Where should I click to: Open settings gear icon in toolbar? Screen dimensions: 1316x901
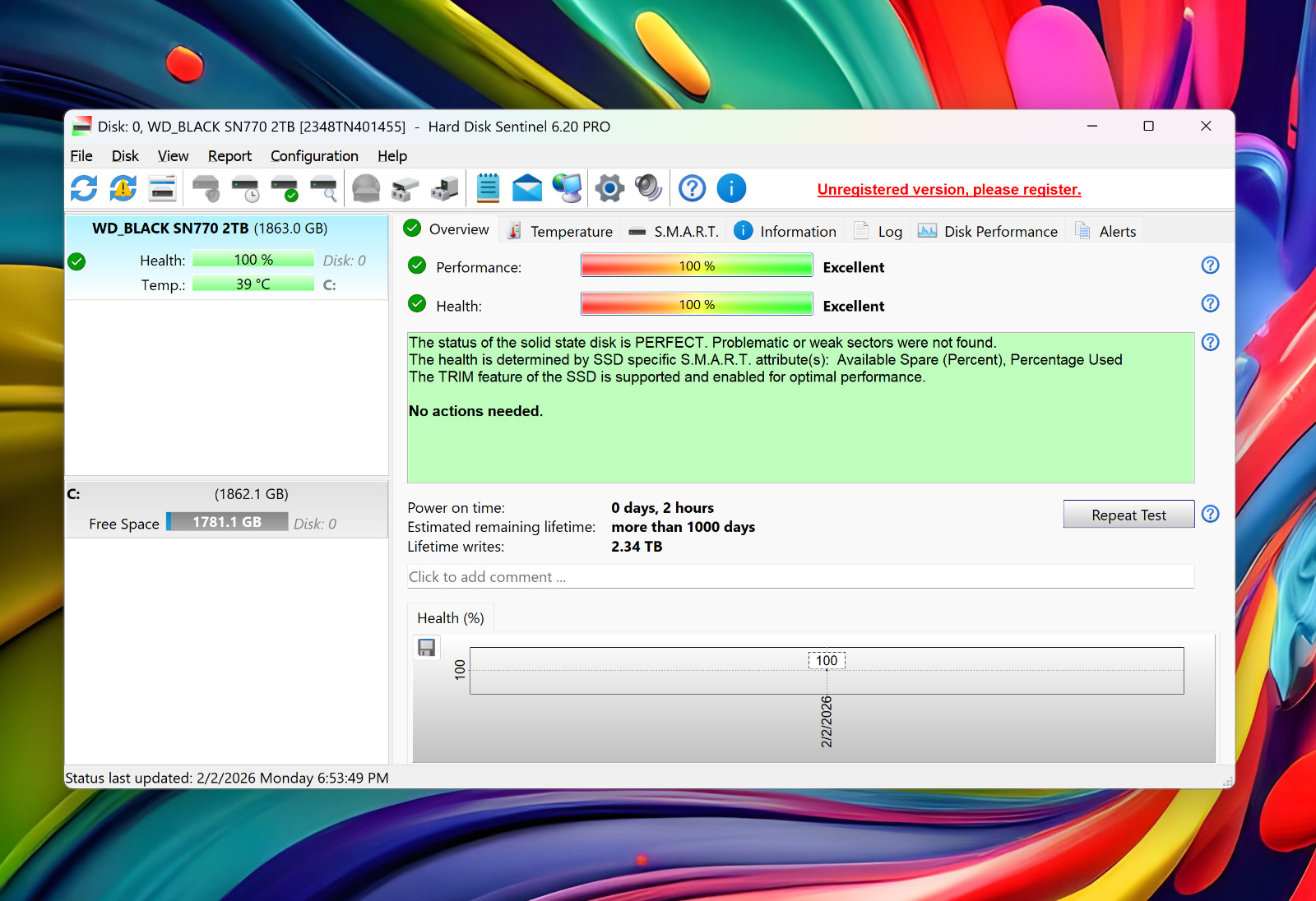(609, 188)
